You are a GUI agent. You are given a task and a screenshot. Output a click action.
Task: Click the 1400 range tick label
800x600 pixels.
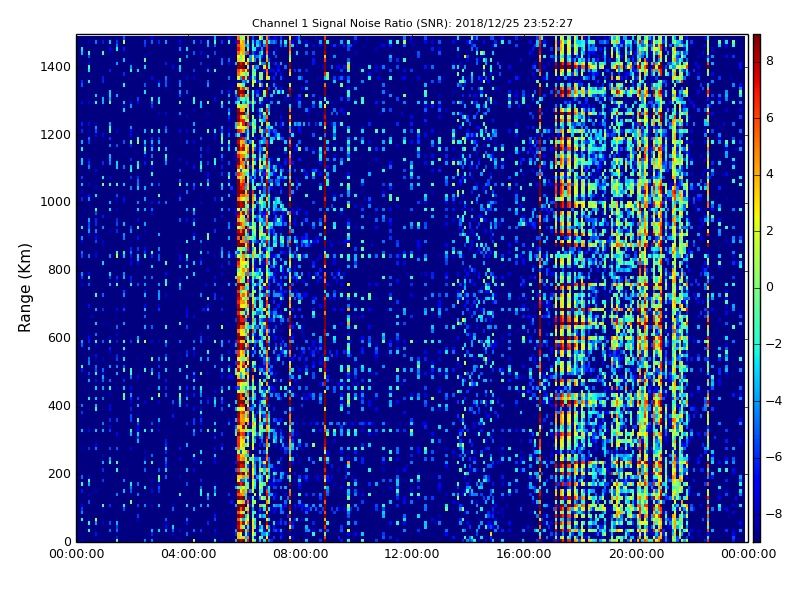point(56,67)
